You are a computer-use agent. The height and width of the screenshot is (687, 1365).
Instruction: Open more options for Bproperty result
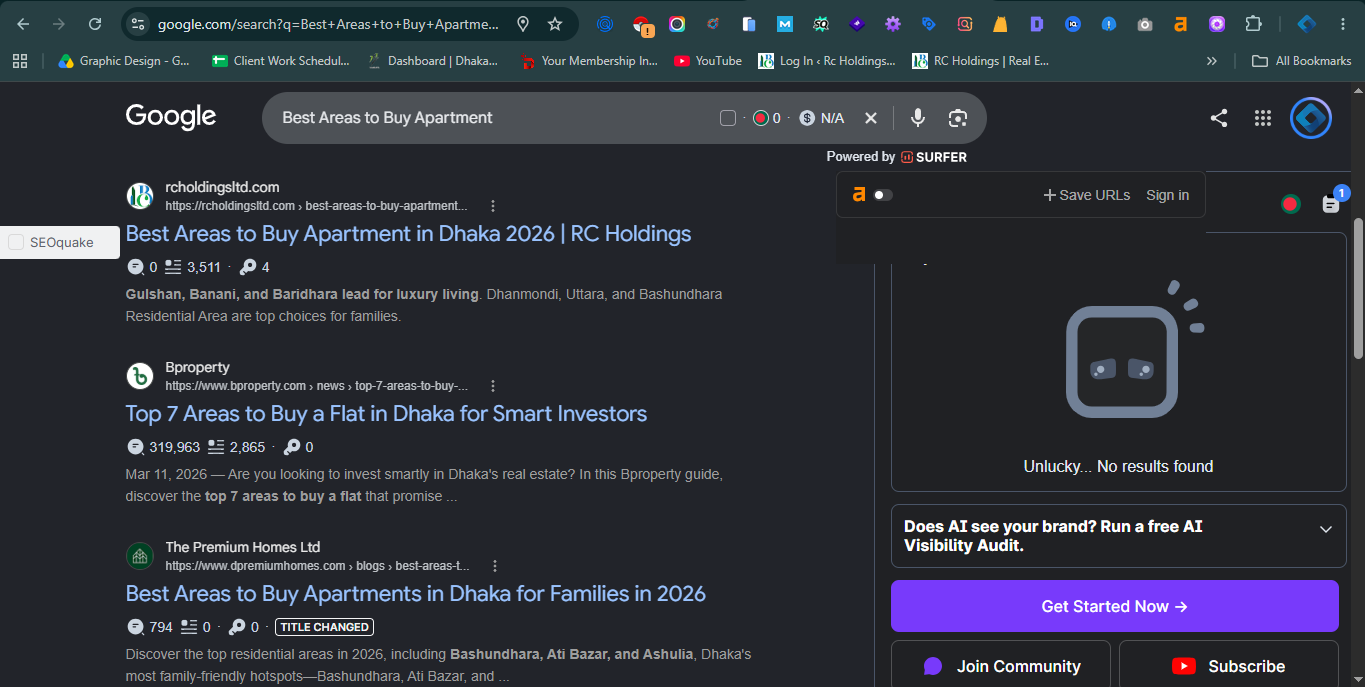[x=493, y=386]
